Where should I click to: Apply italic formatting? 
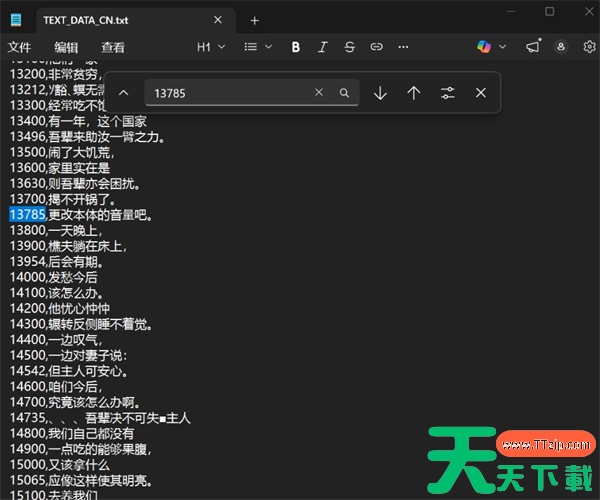coord(322,47)
